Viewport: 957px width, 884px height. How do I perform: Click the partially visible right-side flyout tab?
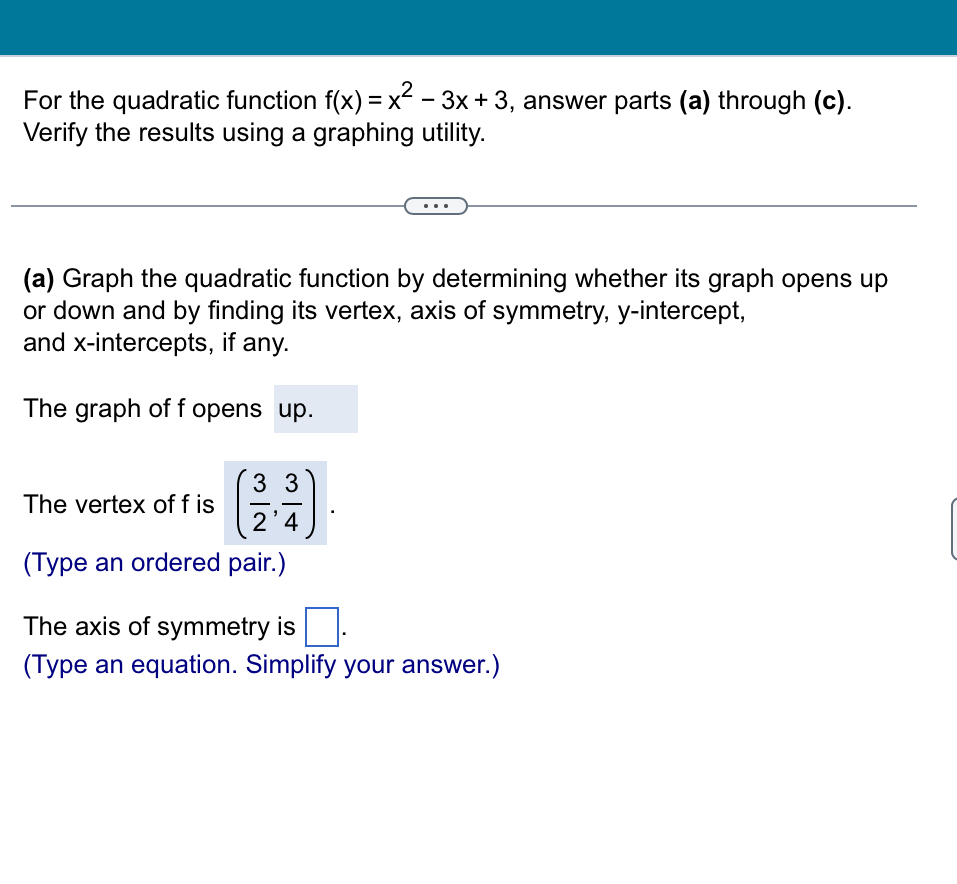click(x=952, y=528)
